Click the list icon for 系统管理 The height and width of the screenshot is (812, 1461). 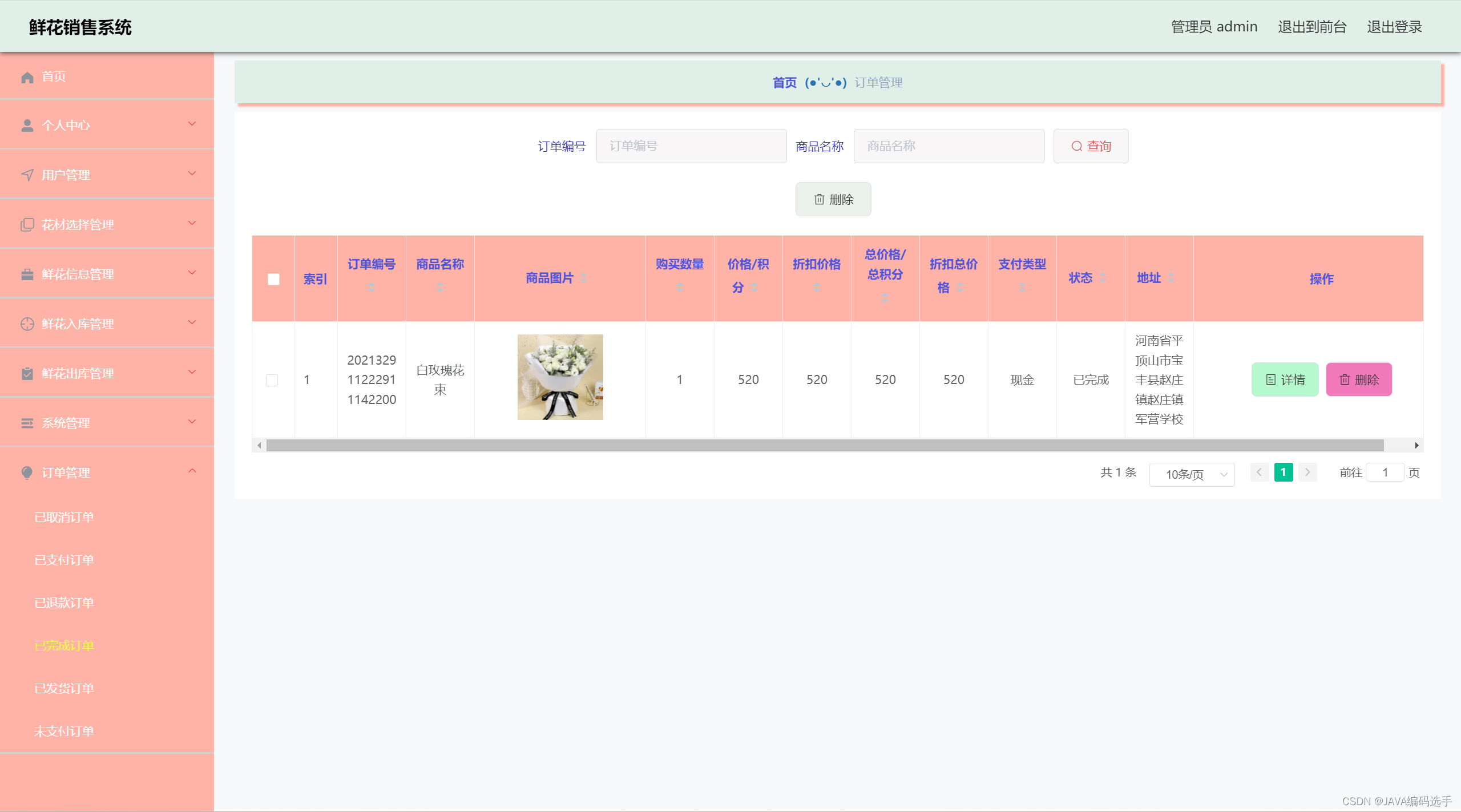(x=27, y=423)
